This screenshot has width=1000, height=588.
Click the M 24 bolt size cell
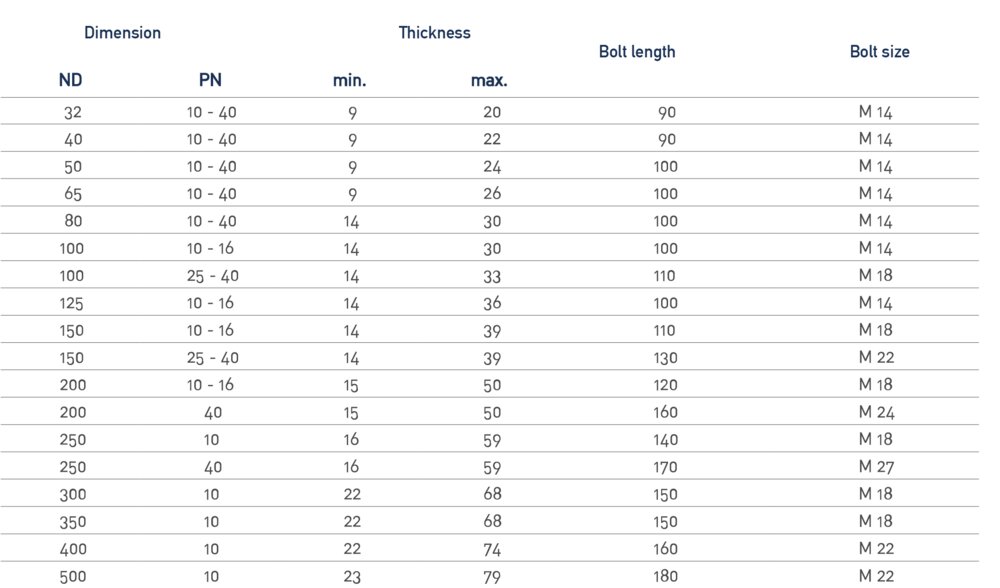[875, 412]
